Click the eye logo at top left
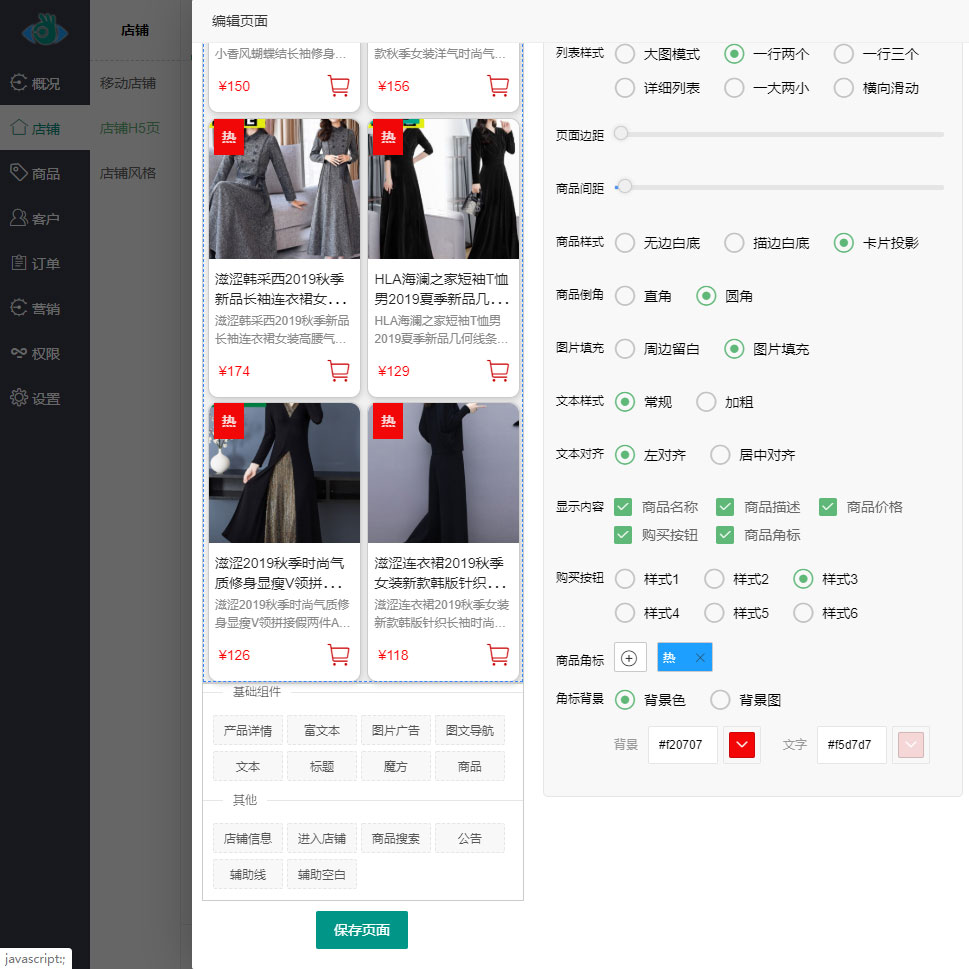 [45, 30]
